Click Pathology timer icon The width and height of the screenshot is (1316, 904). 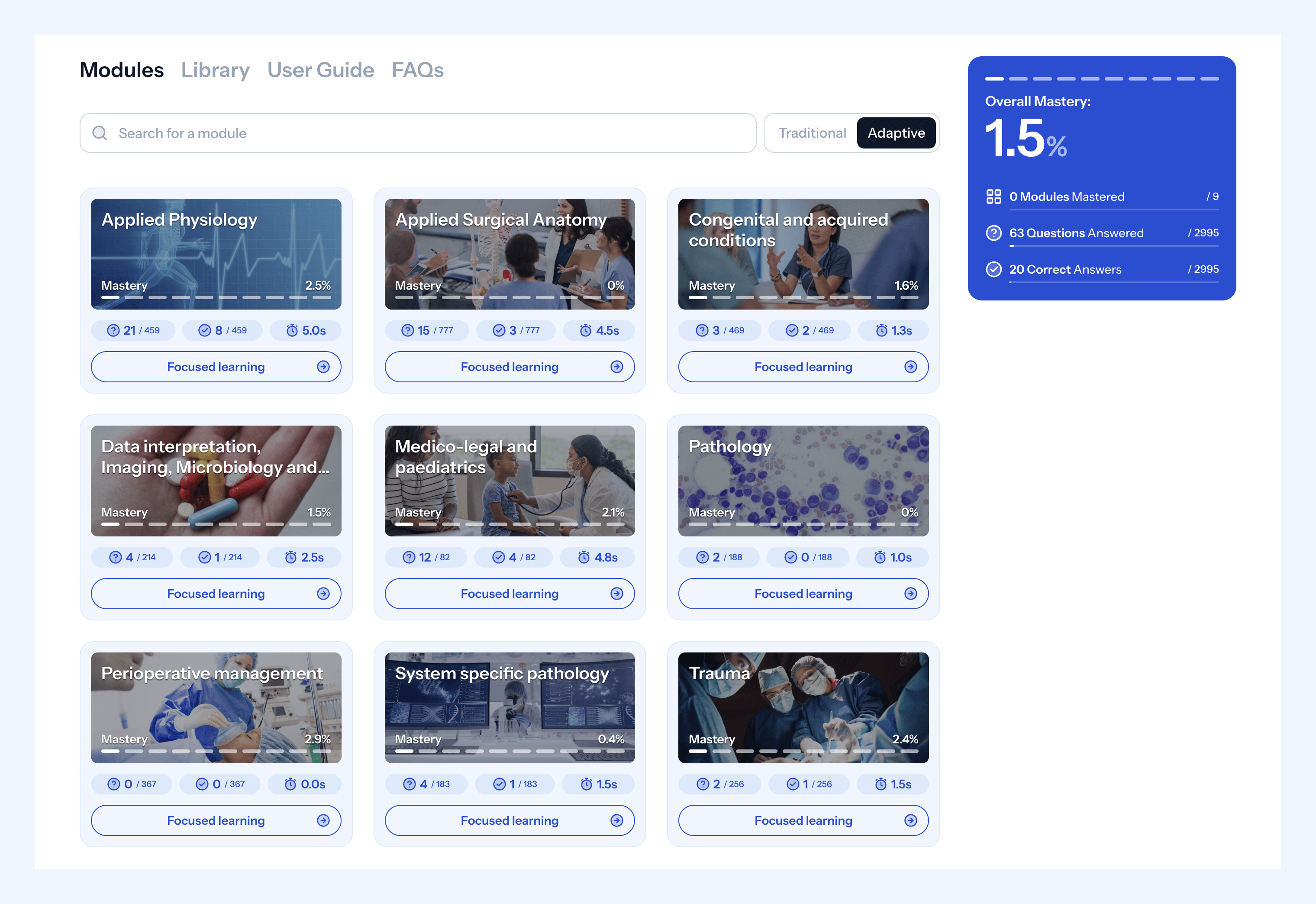tap(880, 557)
